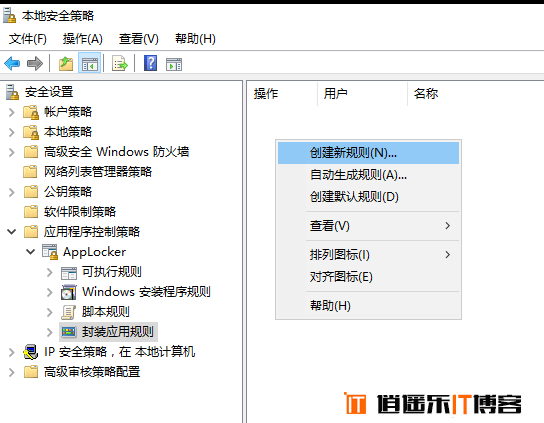Click the Up one level folder icon

click(x=66, y=64)
